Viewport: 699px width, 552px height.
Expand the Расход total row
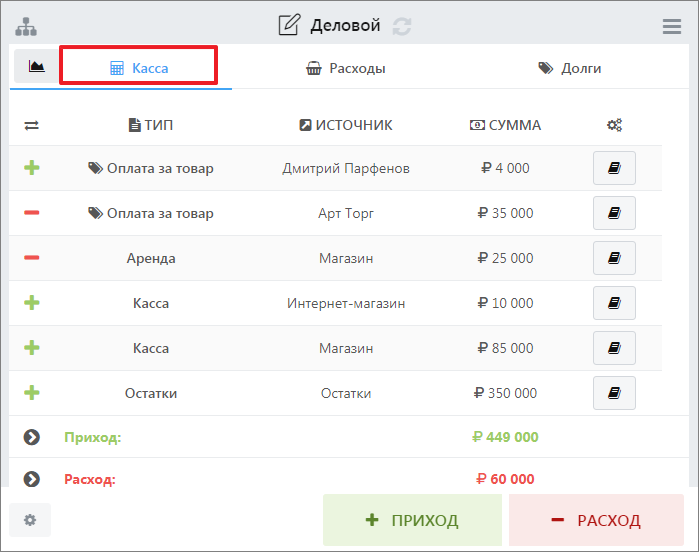click(x=31, y=479)
